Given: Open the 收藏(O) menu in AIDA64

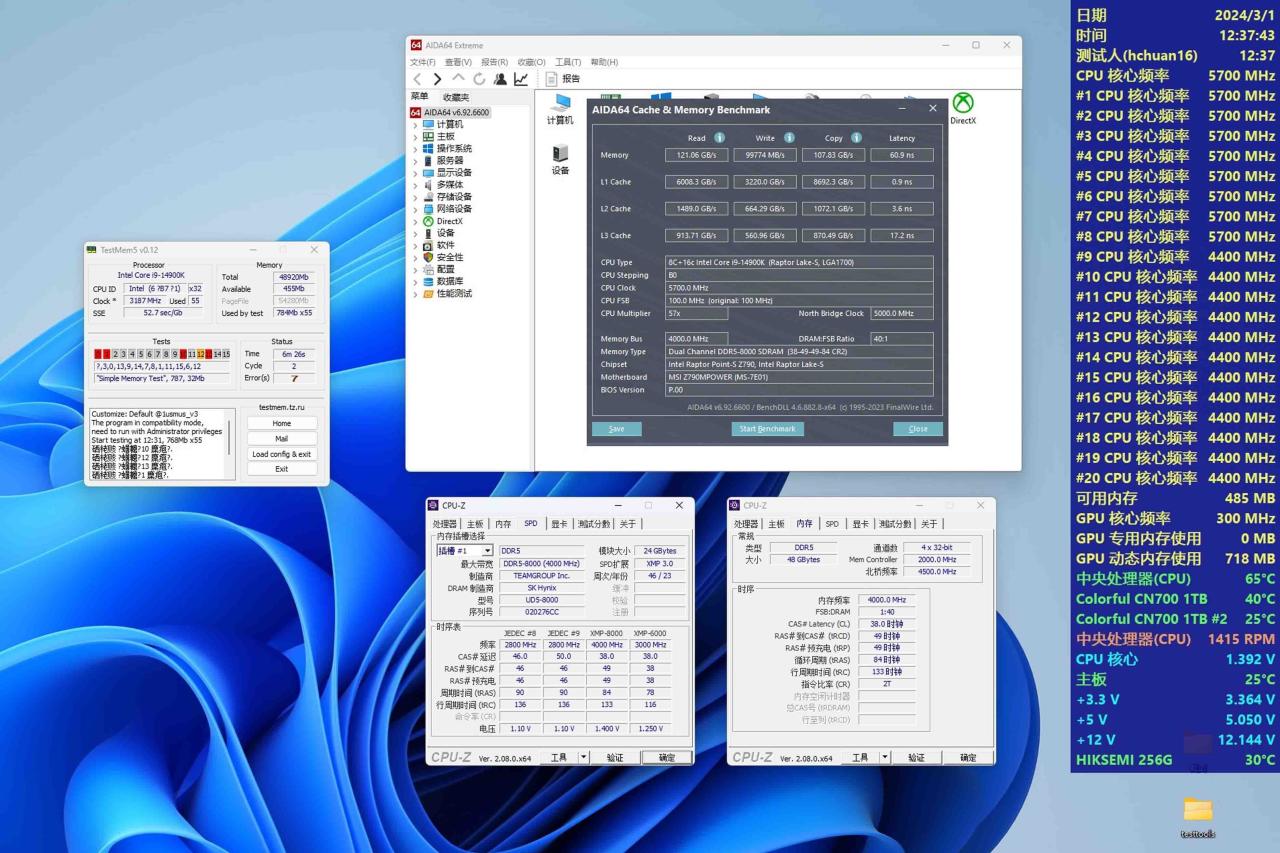Looking at the screenshot, I should [x=531, y=62].
